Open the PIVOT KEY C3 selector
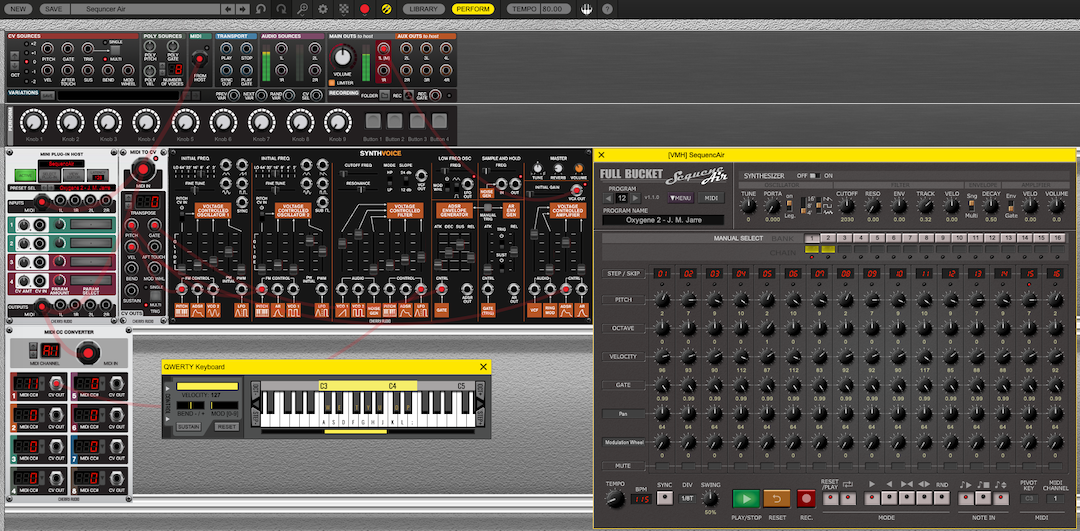This screenshot has width=1080, height=531. [1030, 499]
